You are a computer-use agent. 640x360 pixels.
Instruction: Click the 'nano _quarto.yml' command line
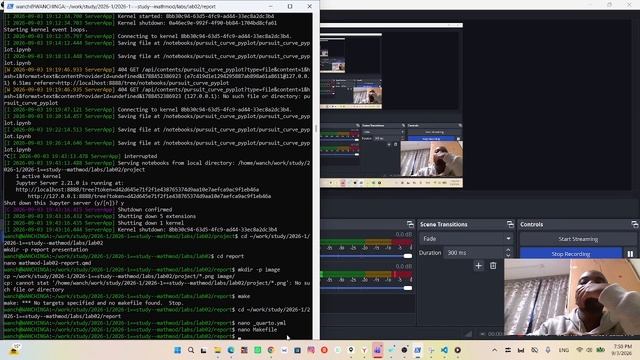click(262, 323)
